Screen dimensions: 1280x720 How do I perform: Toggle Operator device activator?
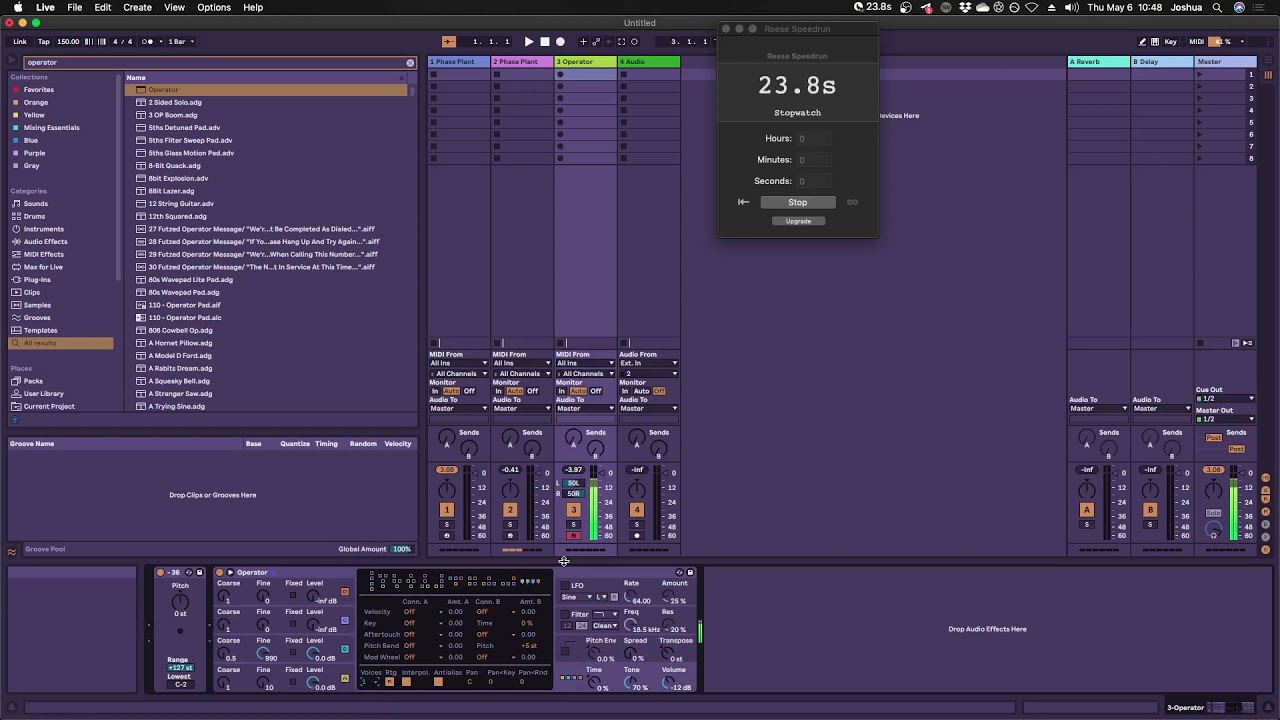220,573
